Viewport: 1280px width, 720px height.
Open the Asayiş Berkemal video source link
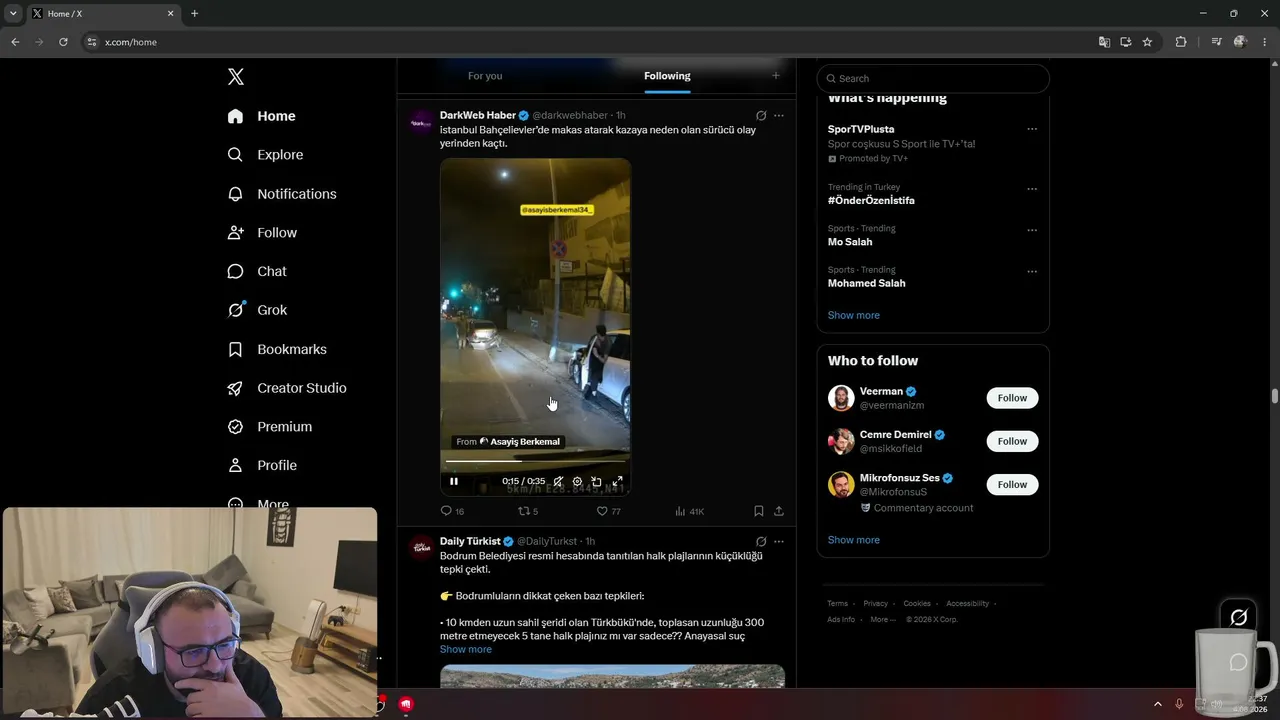(508, 442)
